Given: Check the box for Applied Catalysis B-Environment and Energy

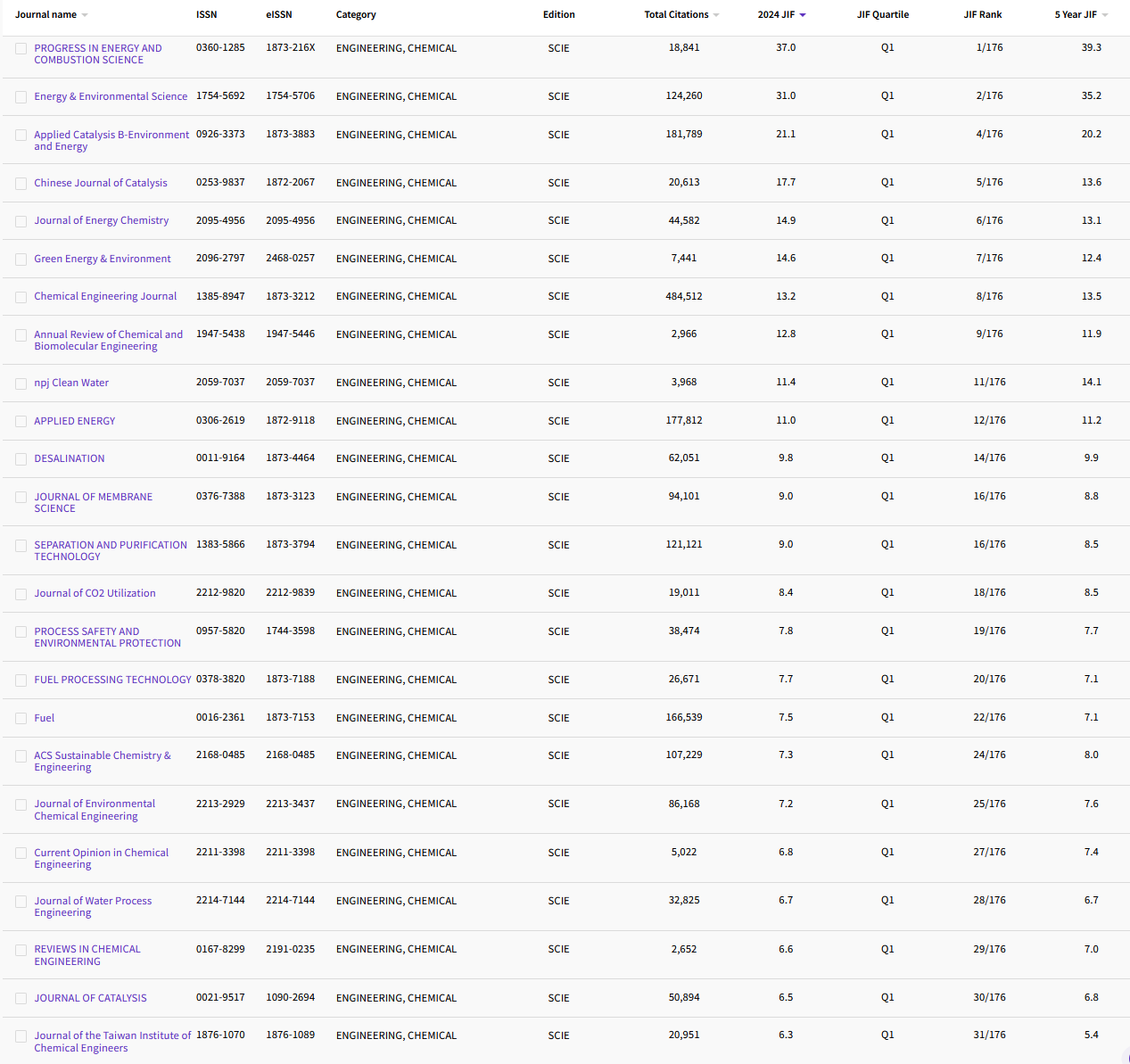Looking at the screenshot, I should (x=21, y=135).
